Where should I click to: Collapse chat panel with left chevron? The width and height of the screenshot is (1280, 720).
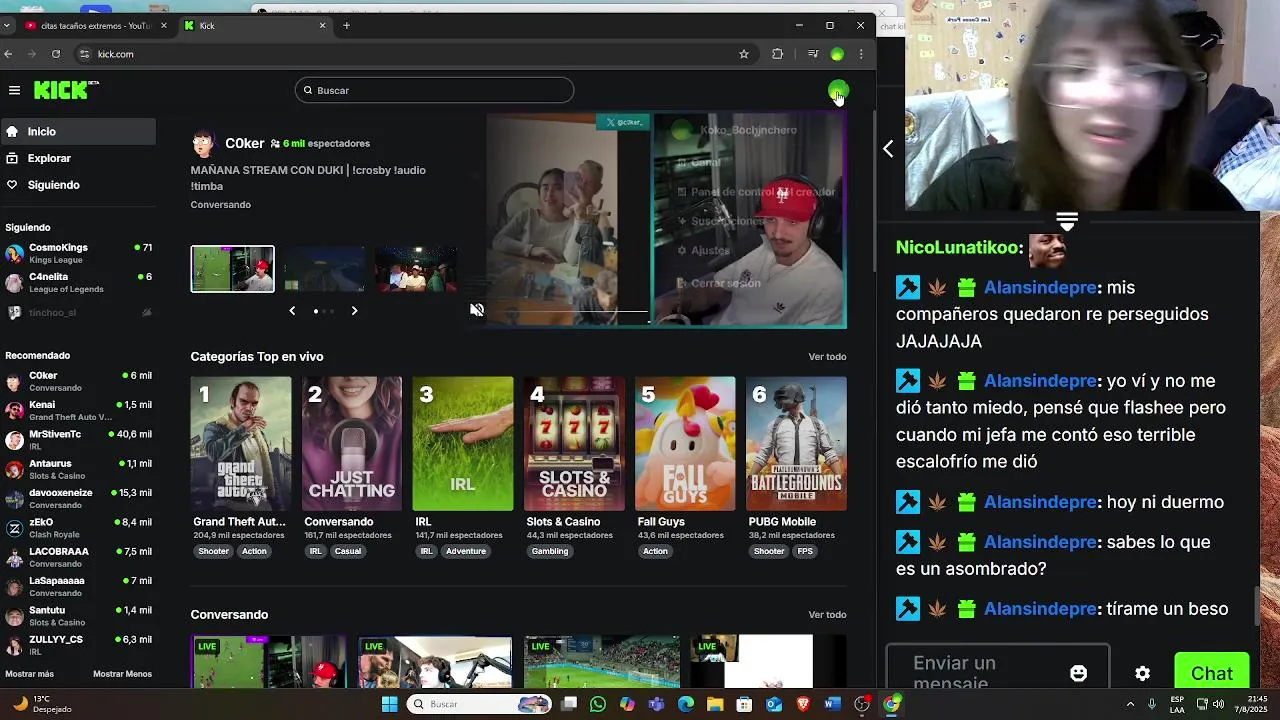tap(888, 148)
